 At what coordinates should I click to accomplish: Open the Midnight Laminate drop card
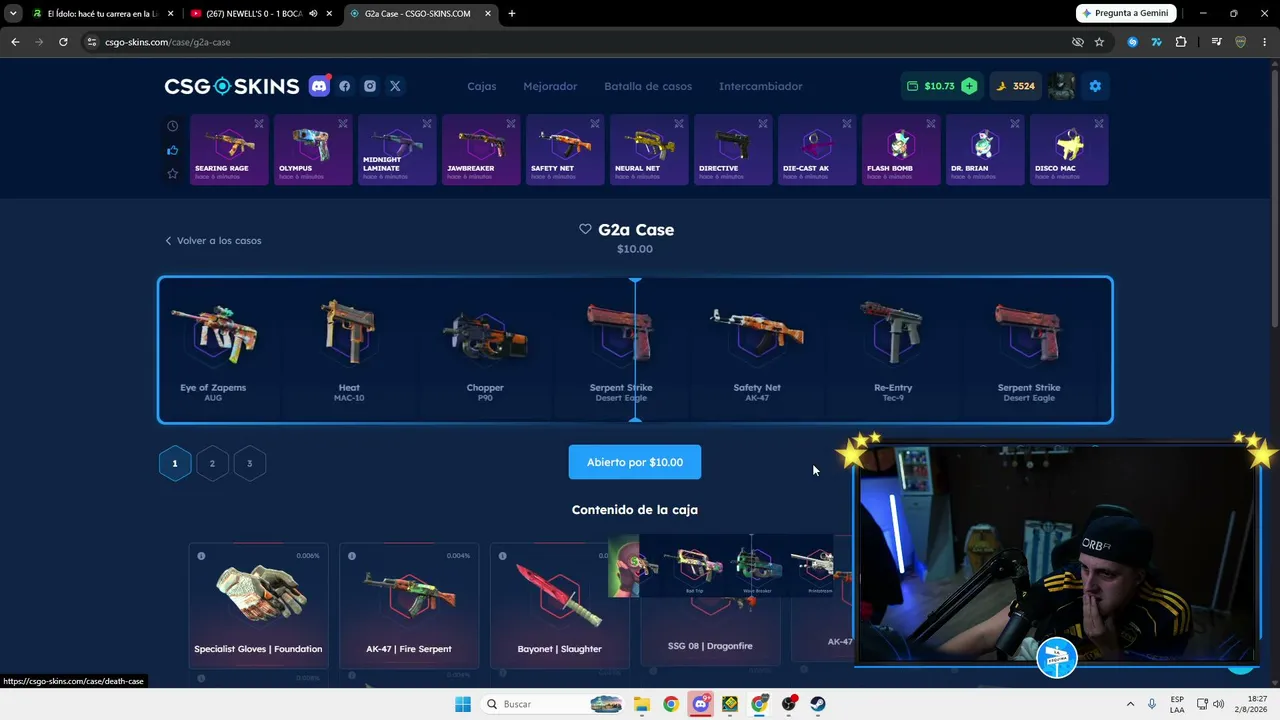397,150
